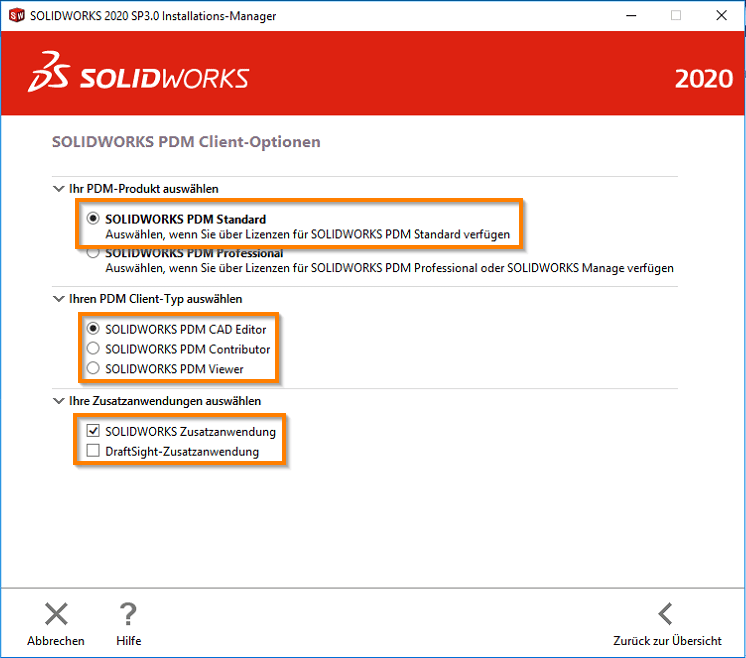Enable DraftSight-Zusatzanwendung checkbox
This screenshot has height=658, width=746.
(x=93, y=450)
